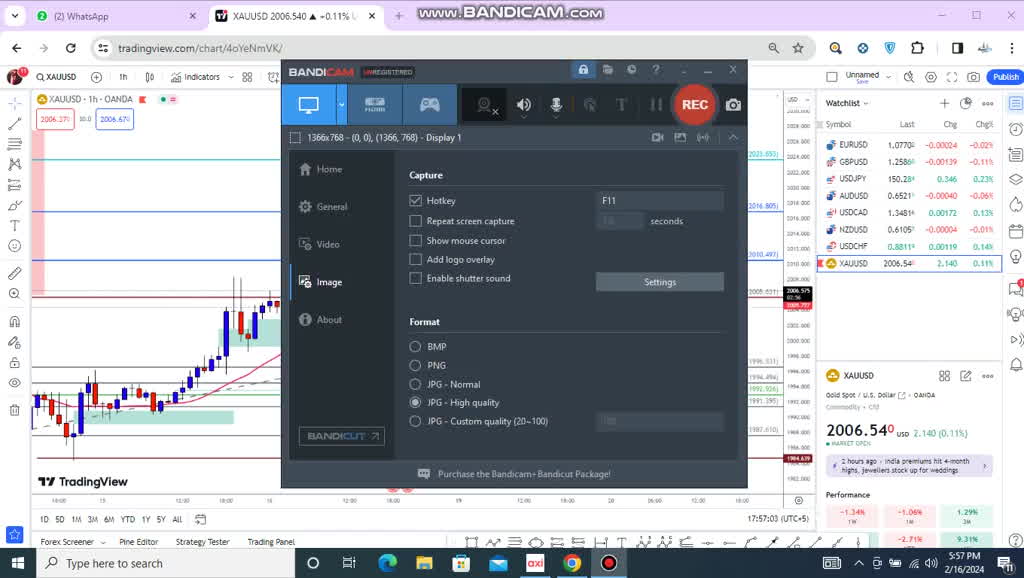This screenshot has height=578, width=1024.
Task: Click the red REC record button
Action: (x=694, y=104)
